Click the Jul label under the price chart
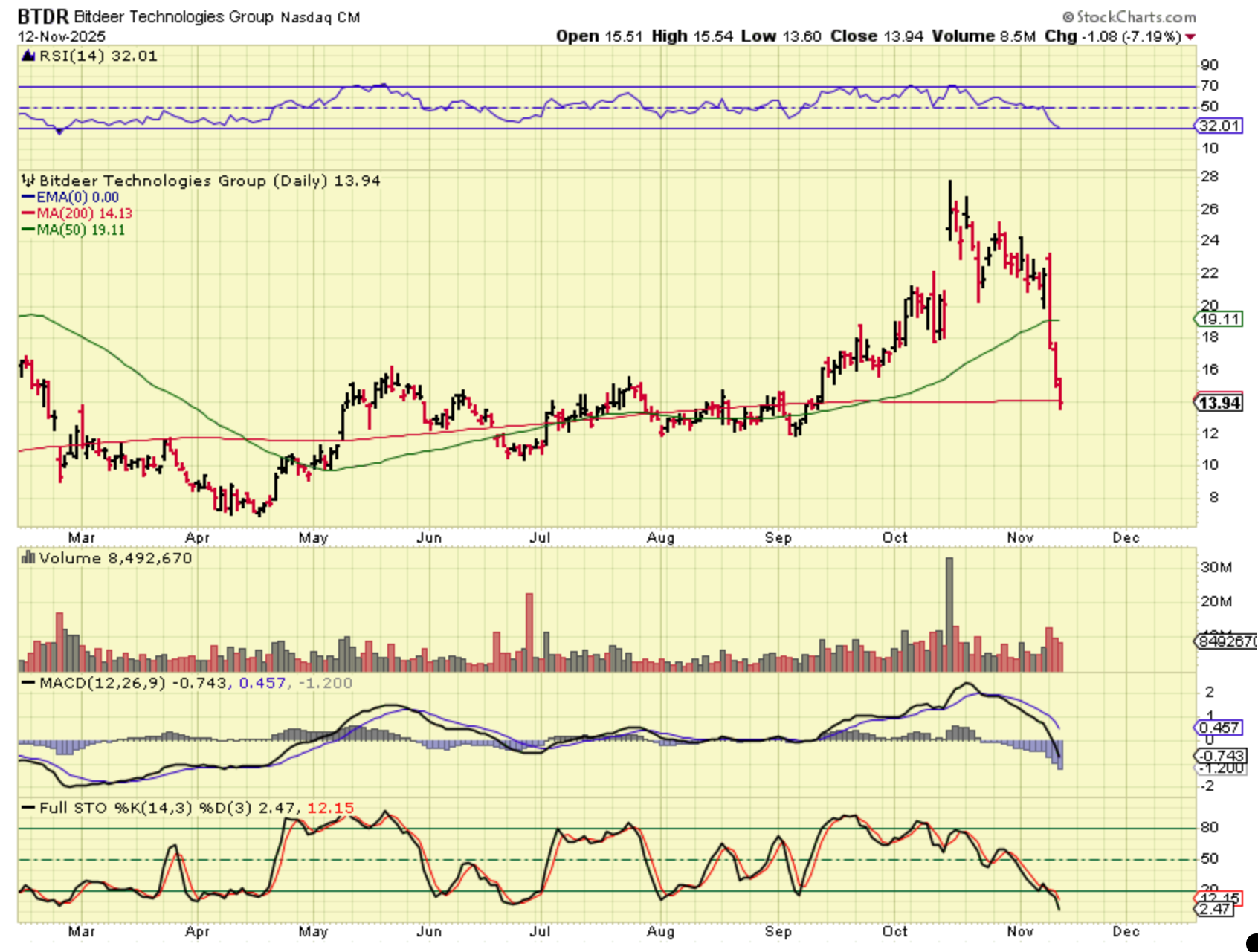Image resolution: width=1258 pixels, height=952 pixels. point(540,537)
